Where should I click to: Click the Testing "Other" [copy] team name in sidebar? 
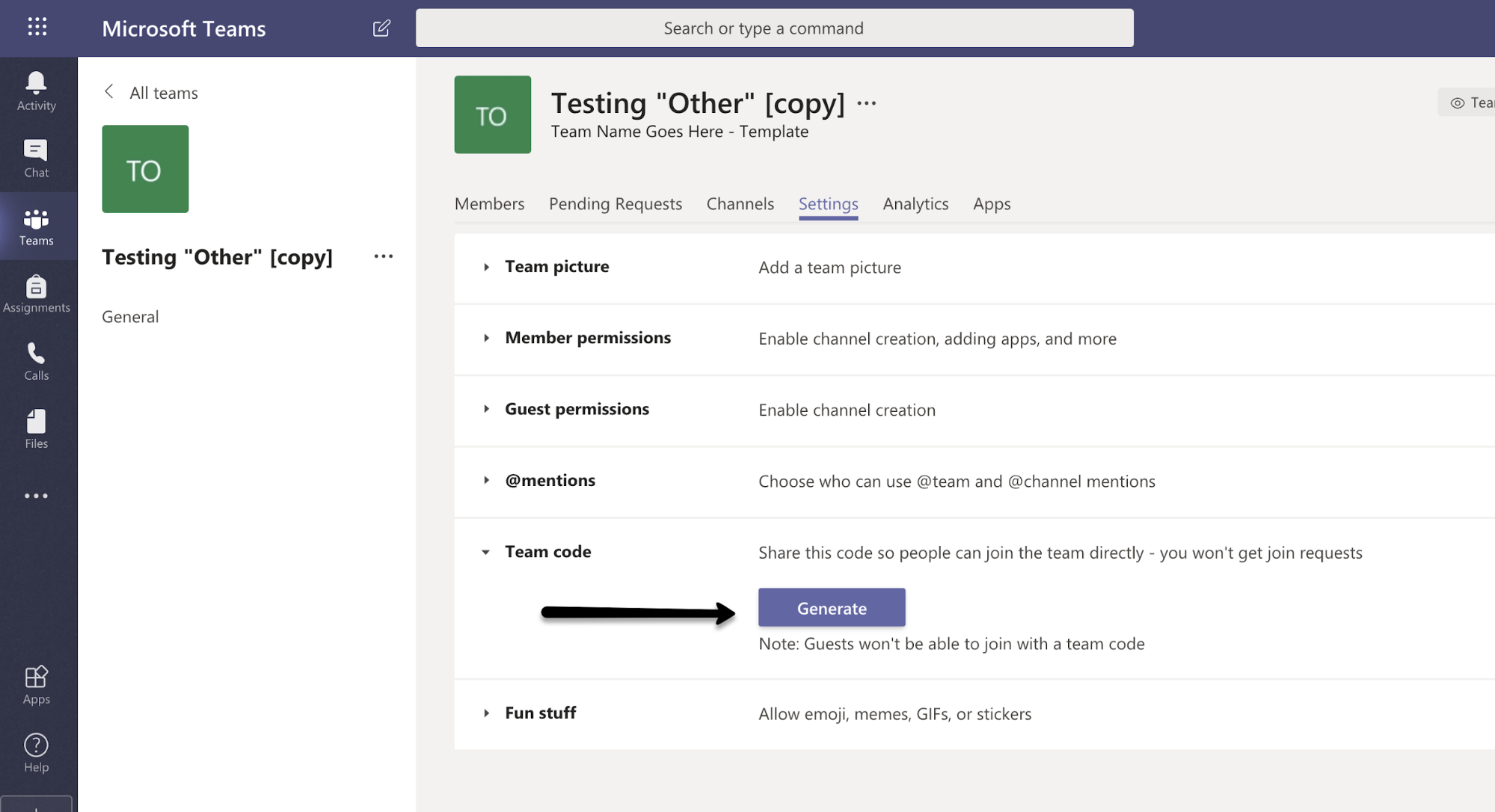click(217, 257)
